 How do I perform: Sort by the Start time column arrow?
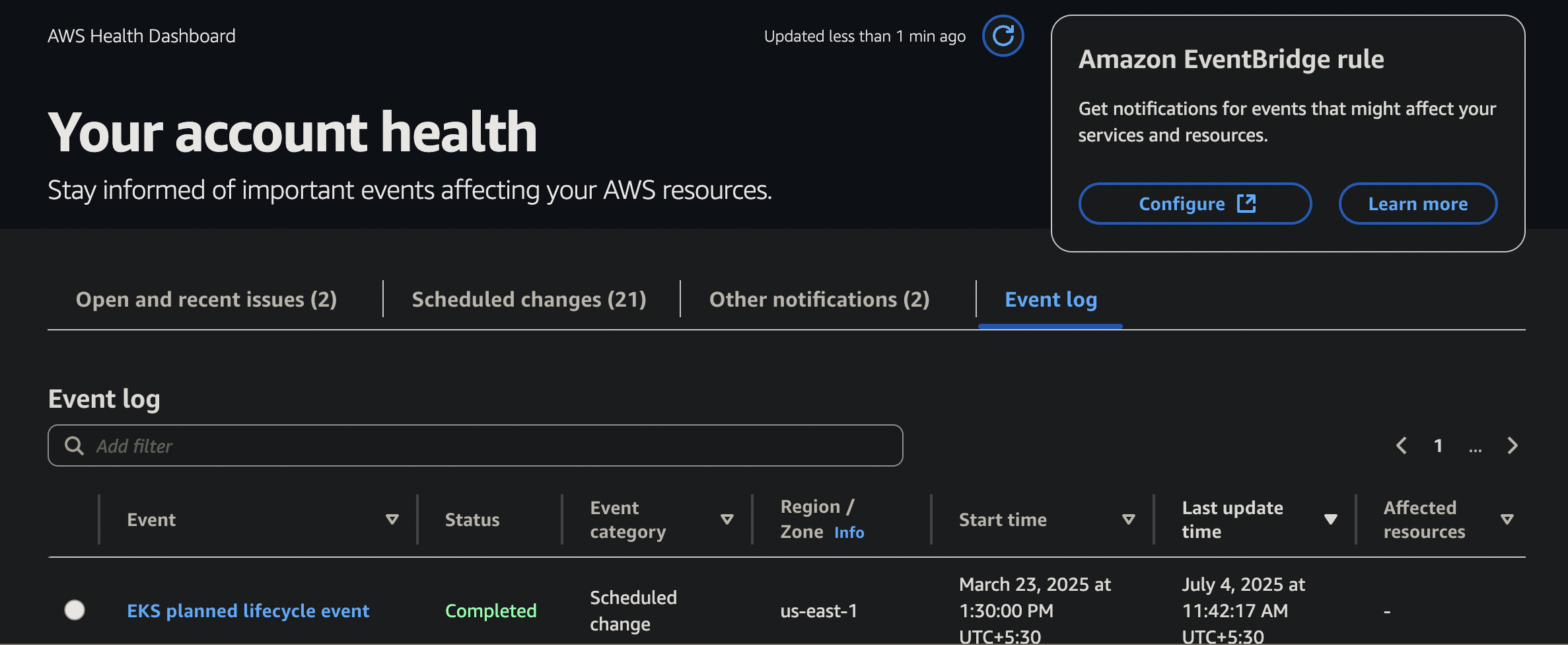(1129, 519)
